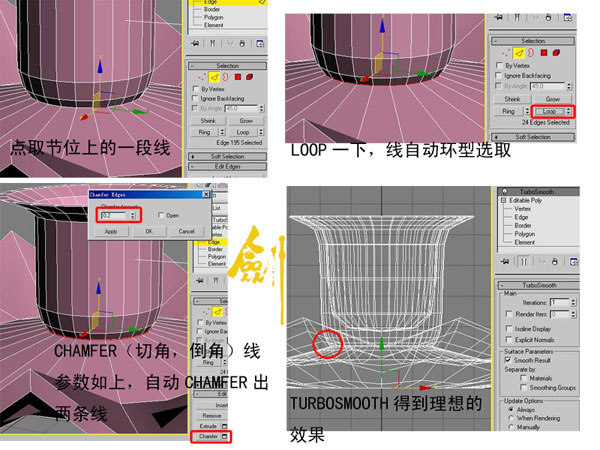Click Pin Stack icon in 24 Edges Selected panel
Image resolution: width=600 pixels, height=450 pixels.
click(498, 17)
